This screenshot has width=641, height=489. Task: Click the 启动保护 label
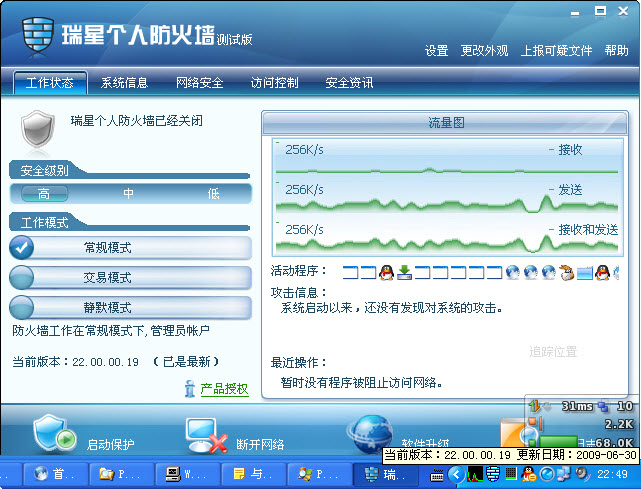coord(110,444)
